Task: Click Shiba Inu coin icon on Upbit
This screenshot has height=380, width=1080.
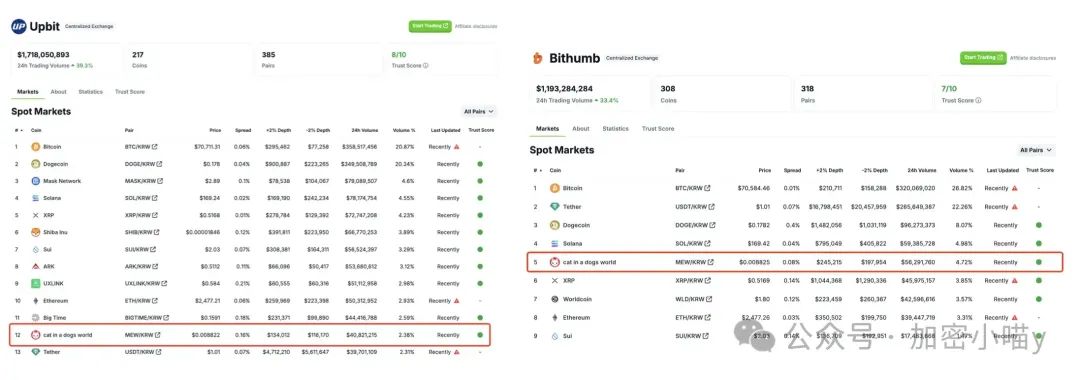Action: (x=36, y=232)
